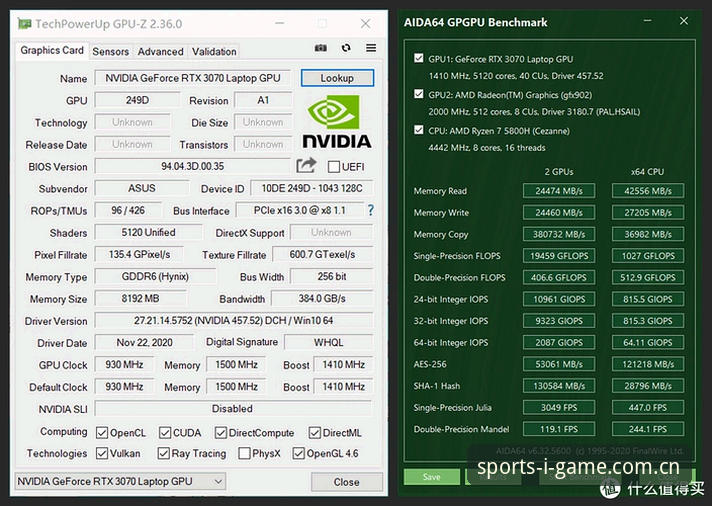Click the Memory Copy 380732 MB/s result

[x=559, y=234]
